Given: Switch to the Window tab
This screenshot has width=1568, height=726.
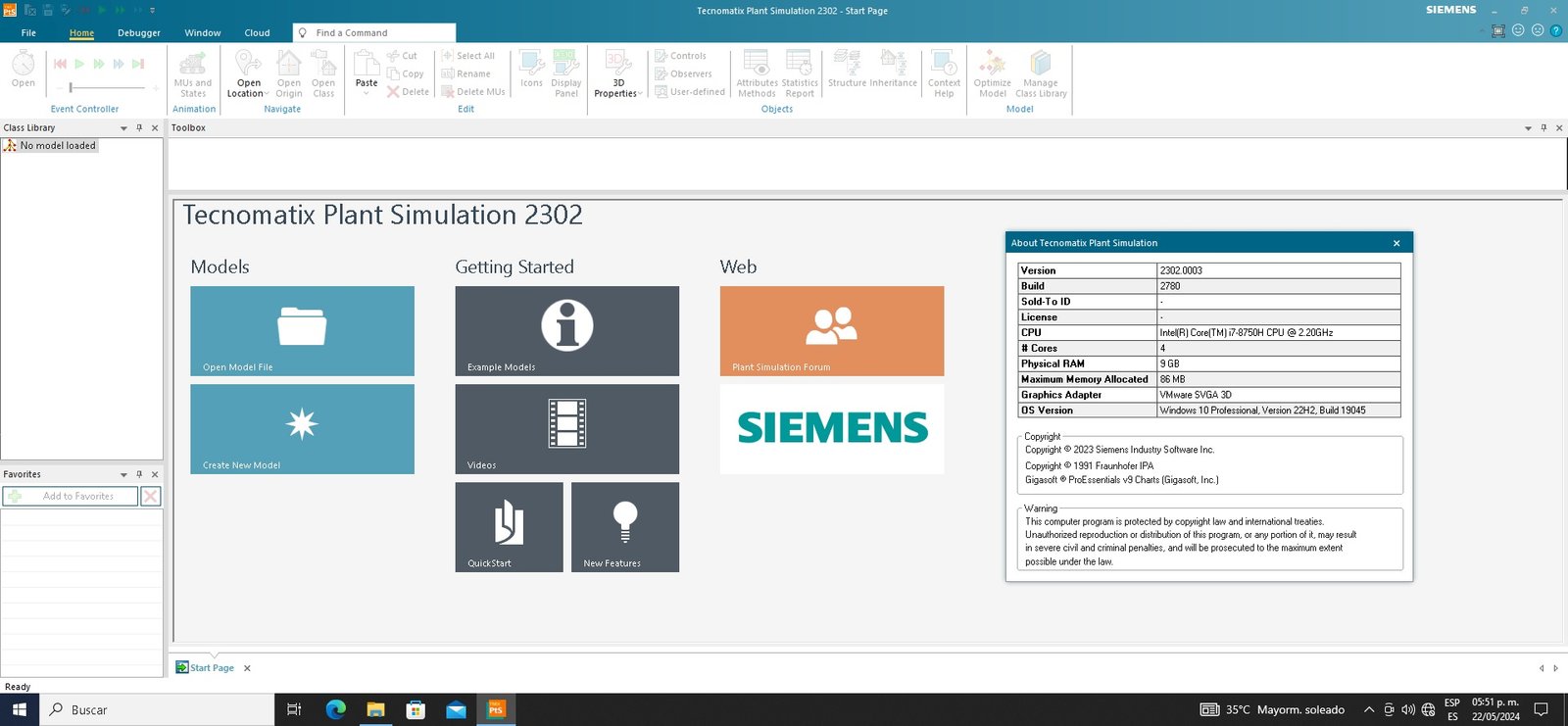Looking at the screenshot, I should point(203,32).
